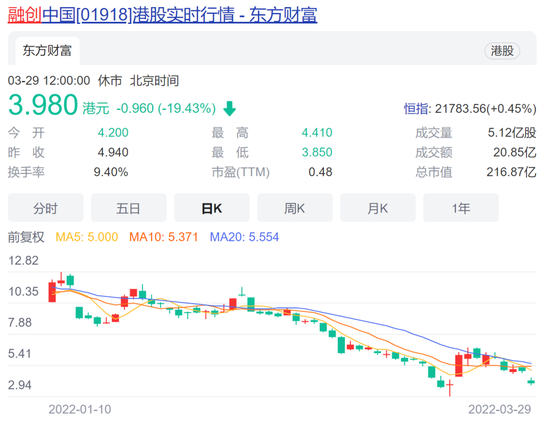Screen dimensions: 550x424
Task: Click the 总市值 value 216.87亿
Action: point(511,172)
